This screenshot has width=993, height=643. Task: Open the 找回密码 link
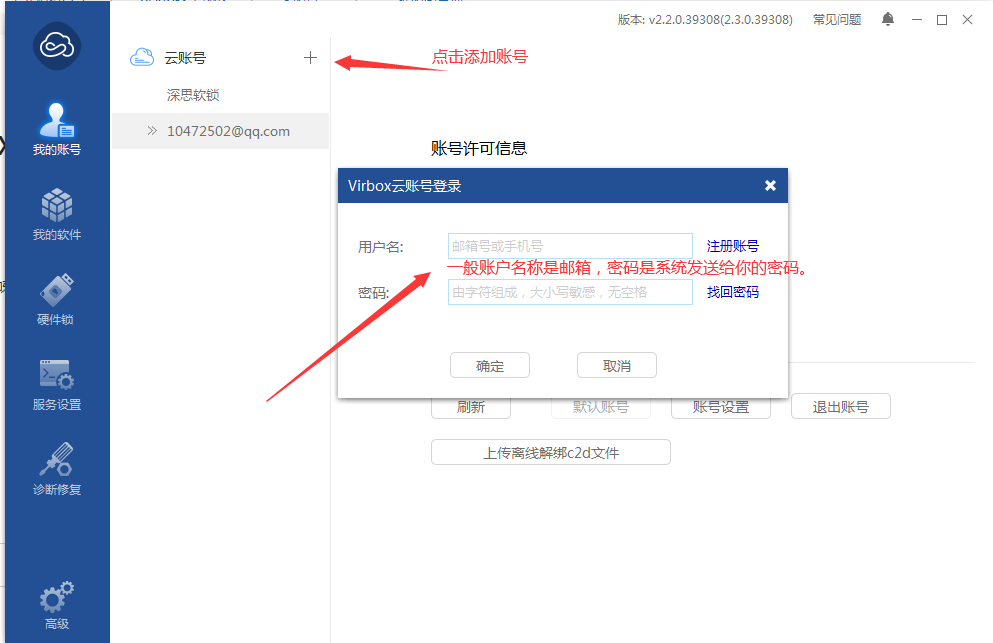click(x=732, y=292)
